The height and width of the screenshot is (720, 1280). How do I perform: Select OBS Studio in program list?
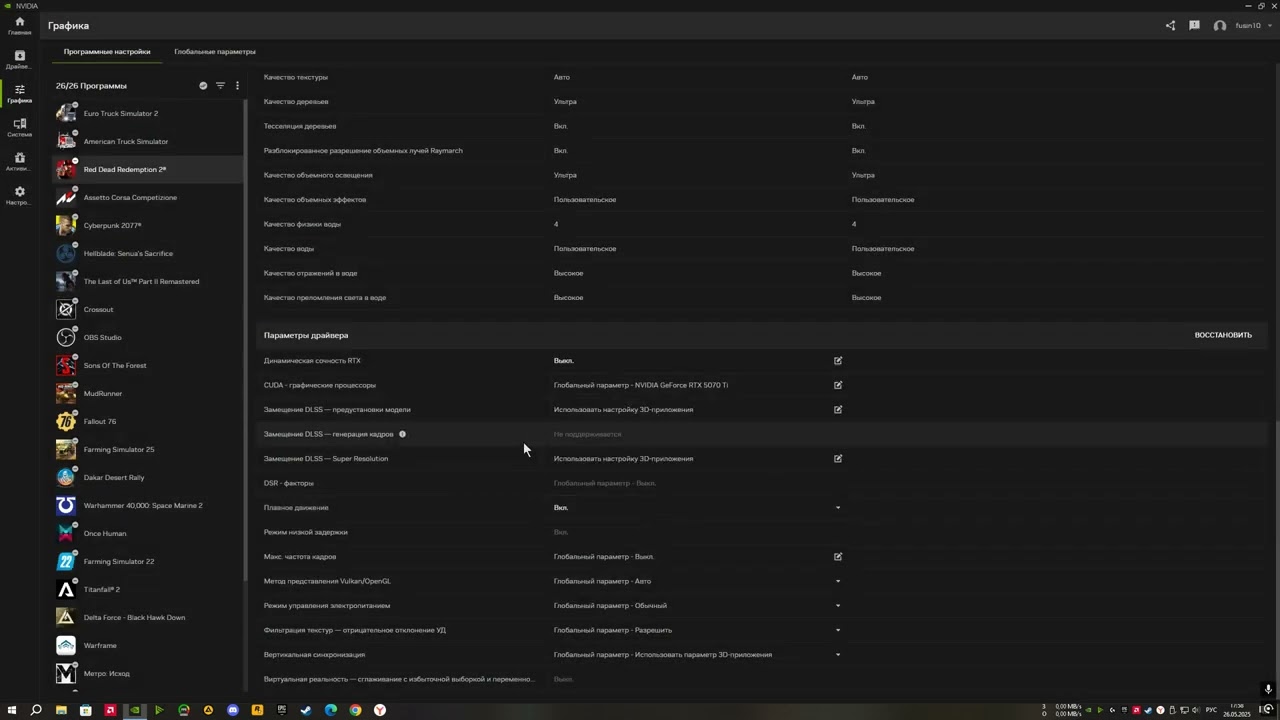tap(148, 338)
